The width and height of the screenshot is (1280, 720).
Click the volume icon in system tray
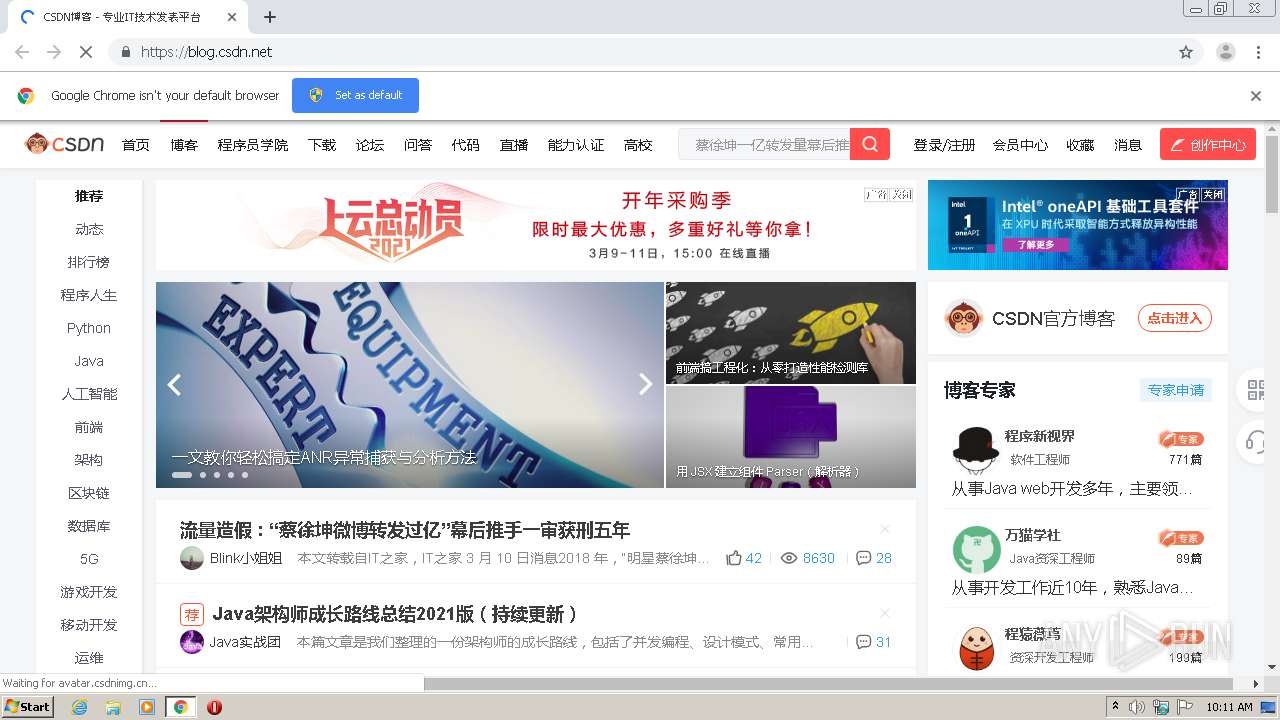[x=1137, y=707]
